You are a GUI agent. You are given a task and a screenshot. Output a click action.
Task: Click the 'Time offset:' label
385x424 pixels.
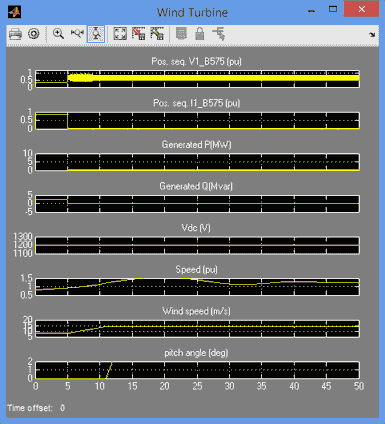click(30, 408)
